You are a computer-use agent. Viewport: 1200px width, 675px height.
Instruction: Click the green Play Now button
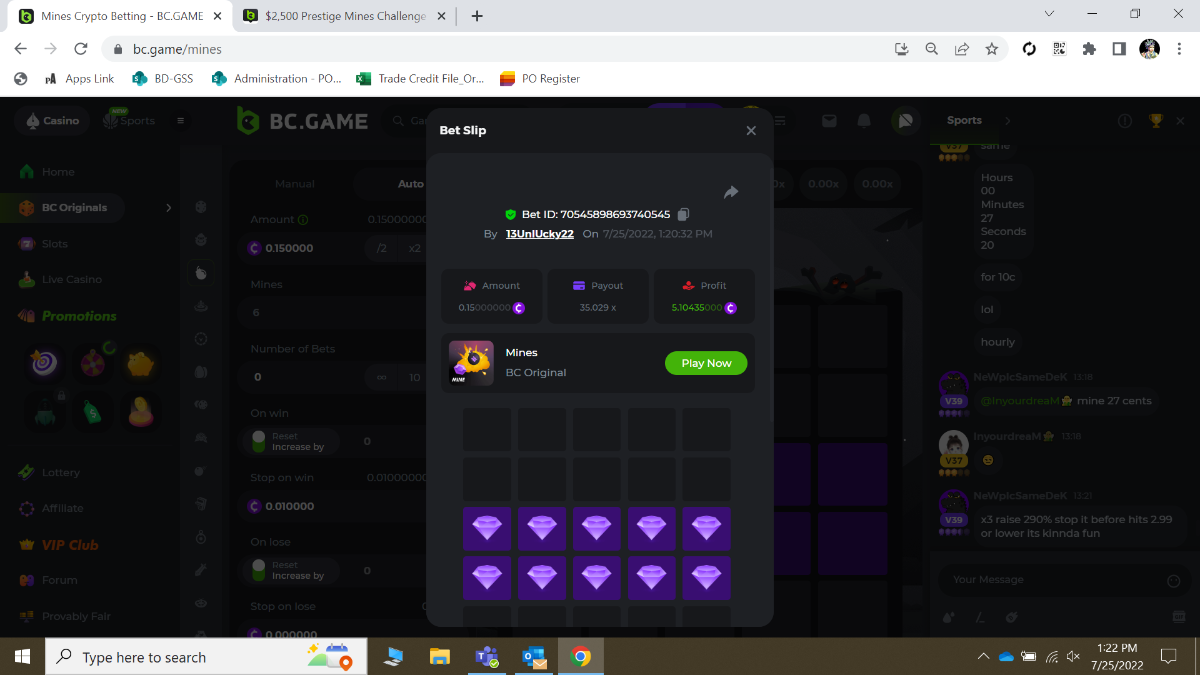(706, 363)
